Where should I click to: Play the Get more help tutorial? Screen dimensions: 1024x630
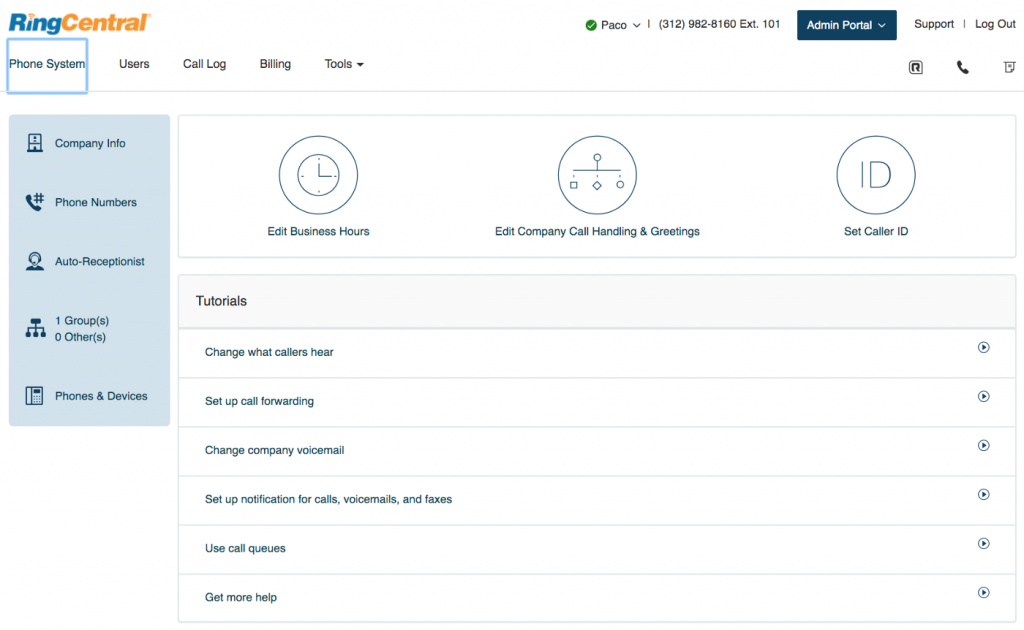point(984,592)
